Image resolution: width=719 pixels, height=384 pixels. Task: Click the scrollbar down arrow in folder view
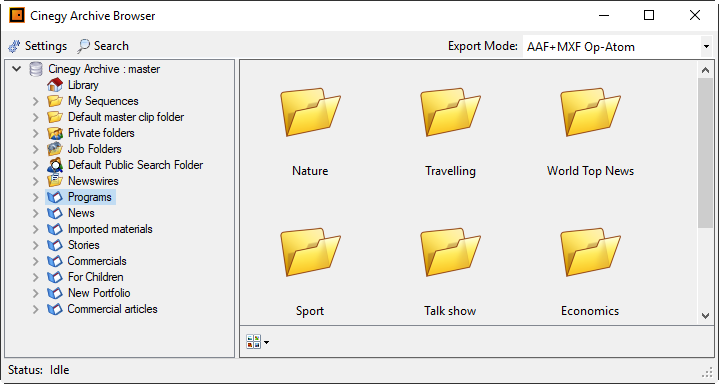point(705,316)
